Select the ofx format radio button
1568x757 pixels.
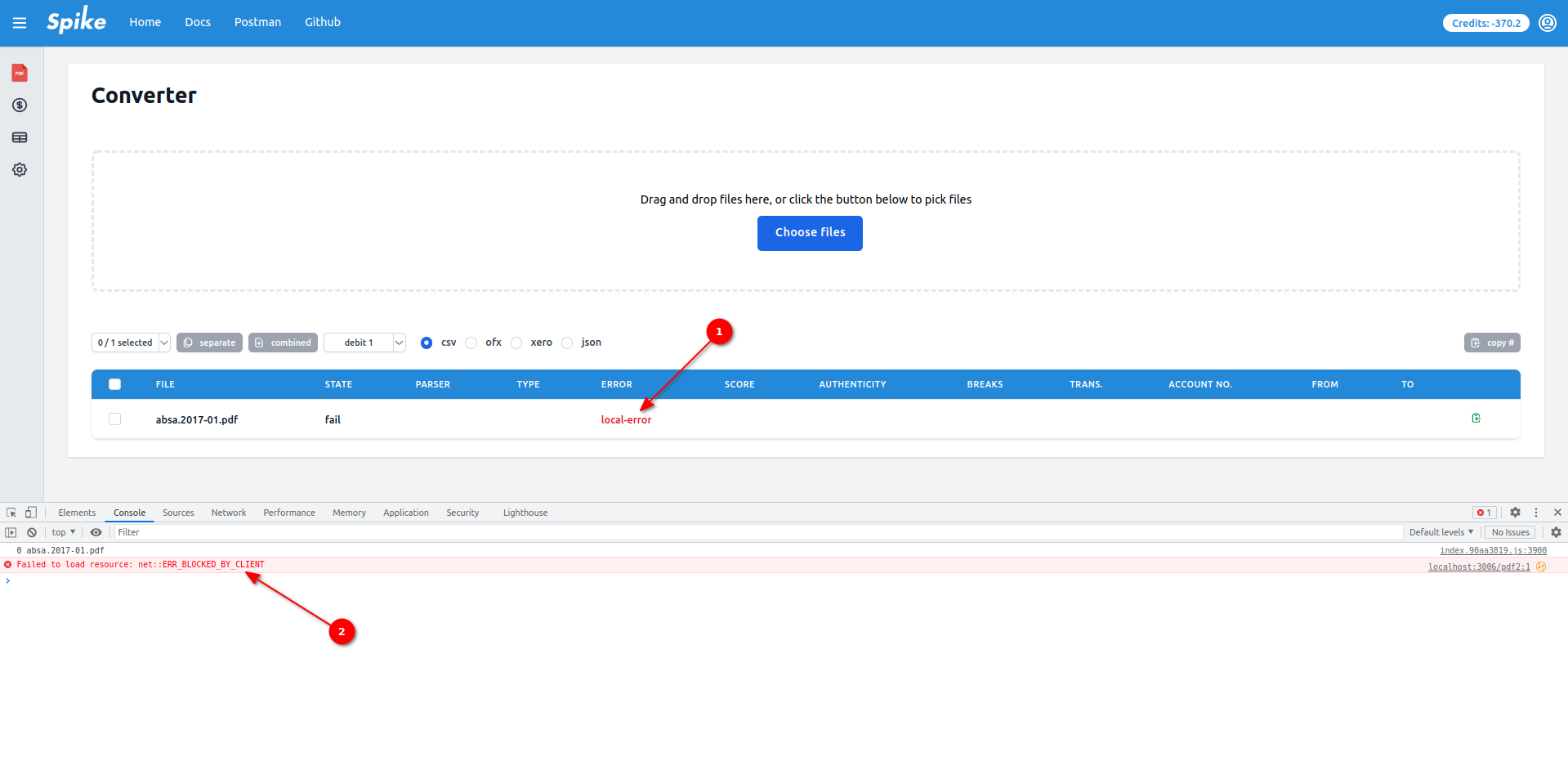(x=471, y=343)
